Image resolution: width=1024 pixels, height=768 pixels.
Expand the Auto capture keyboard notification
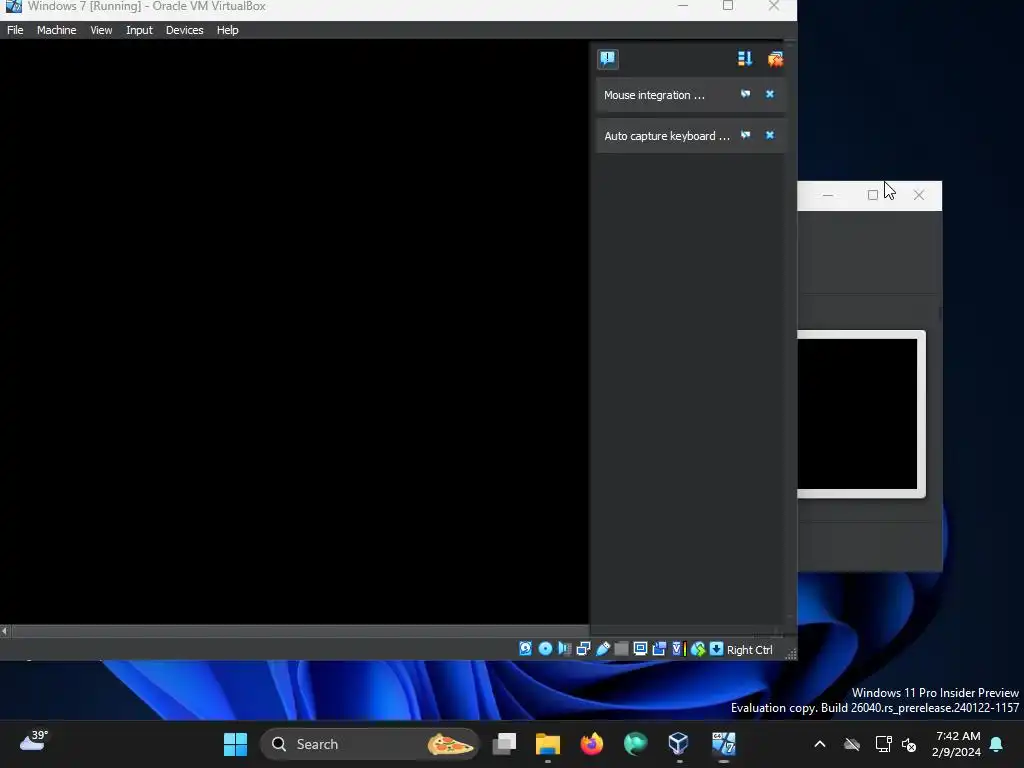click(745, 135)
